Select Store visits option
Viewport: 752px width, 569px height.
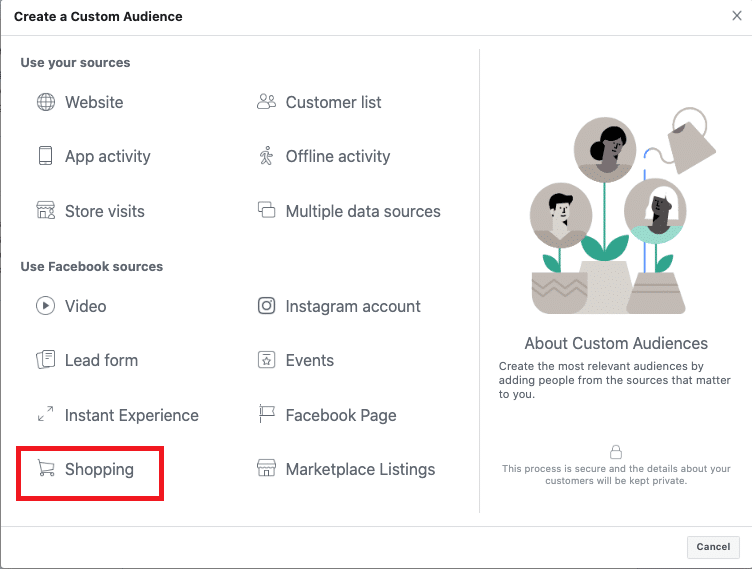click(105, 211)
